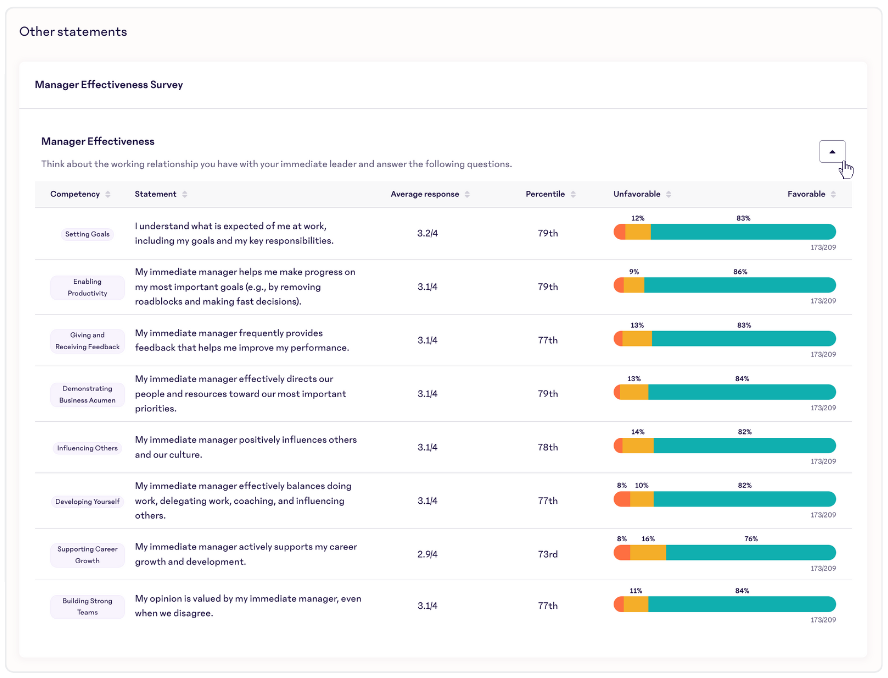
Task: Click the Influencing Others result bar
Action: [725, 445]
